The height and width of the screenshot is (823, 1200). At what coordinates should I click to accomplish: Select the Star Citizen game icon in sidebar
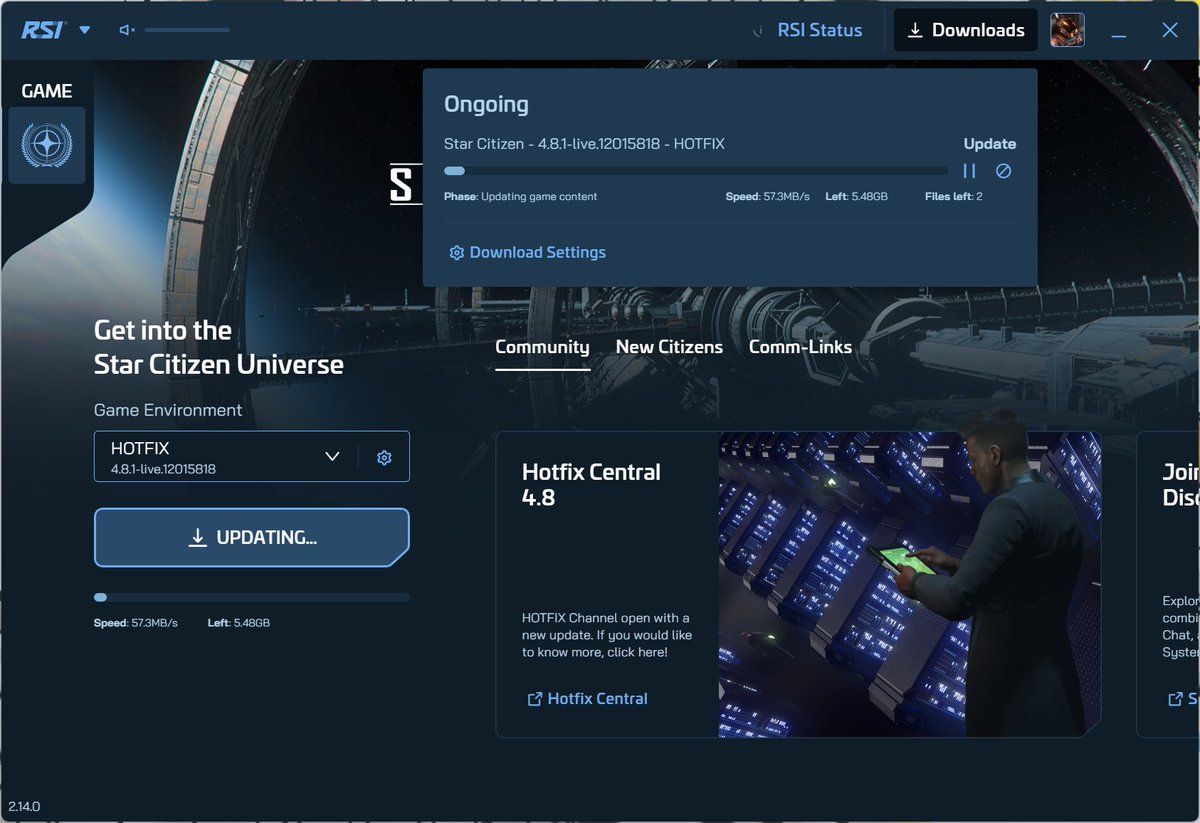[x=47, y=145]
